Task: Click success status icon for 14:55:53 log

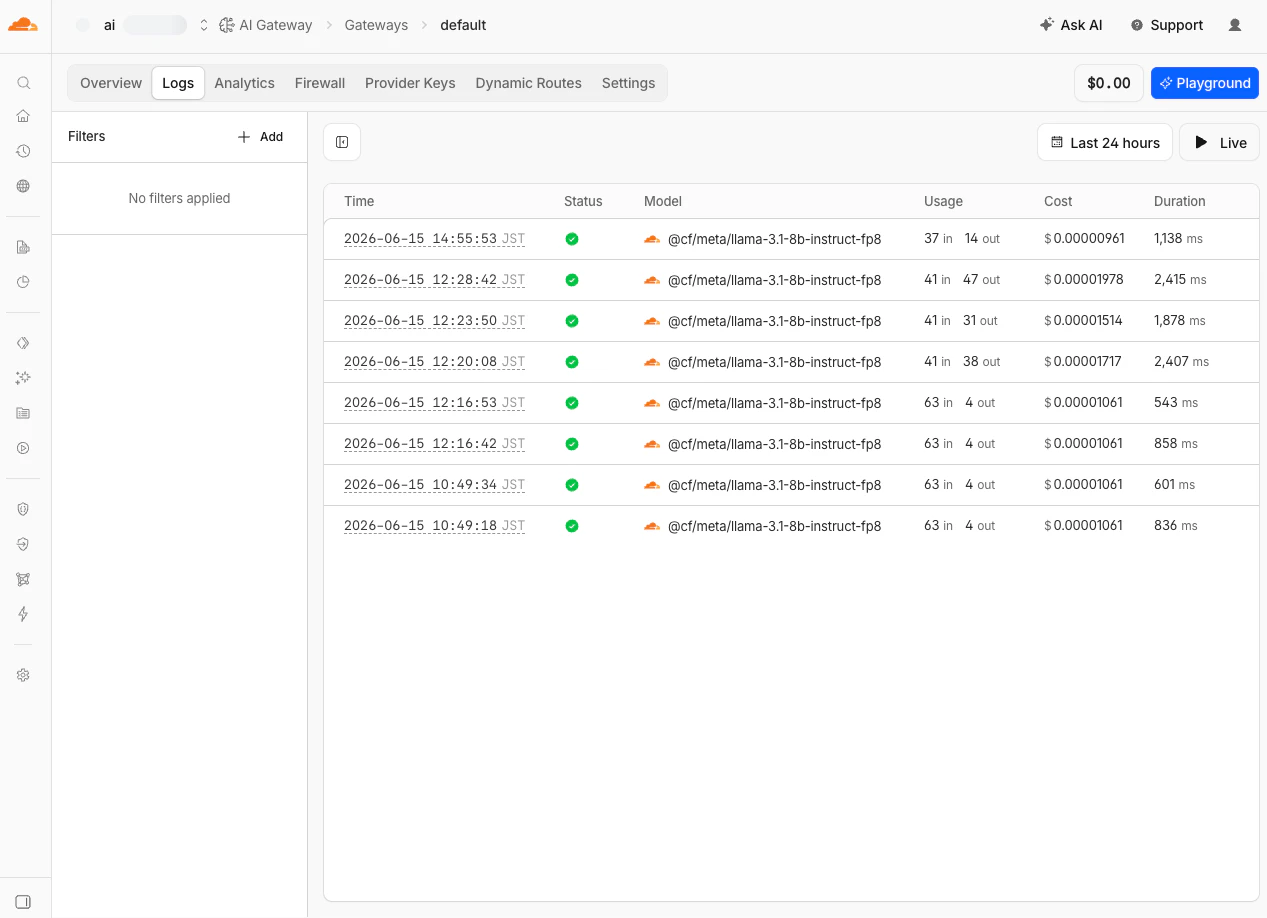Action: click(x=572, y=239)
